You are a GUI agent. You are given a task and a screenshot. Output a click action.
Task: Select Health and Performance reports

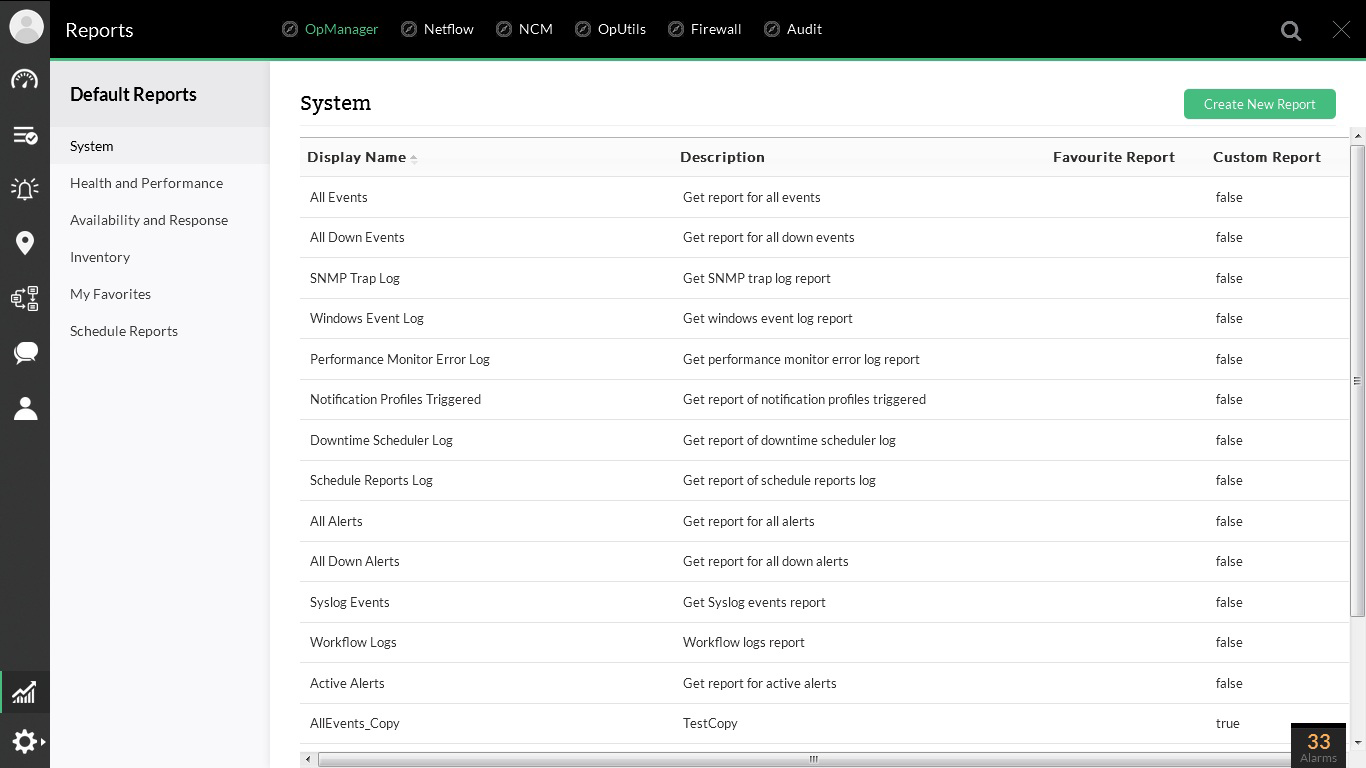tap(146, 183)
